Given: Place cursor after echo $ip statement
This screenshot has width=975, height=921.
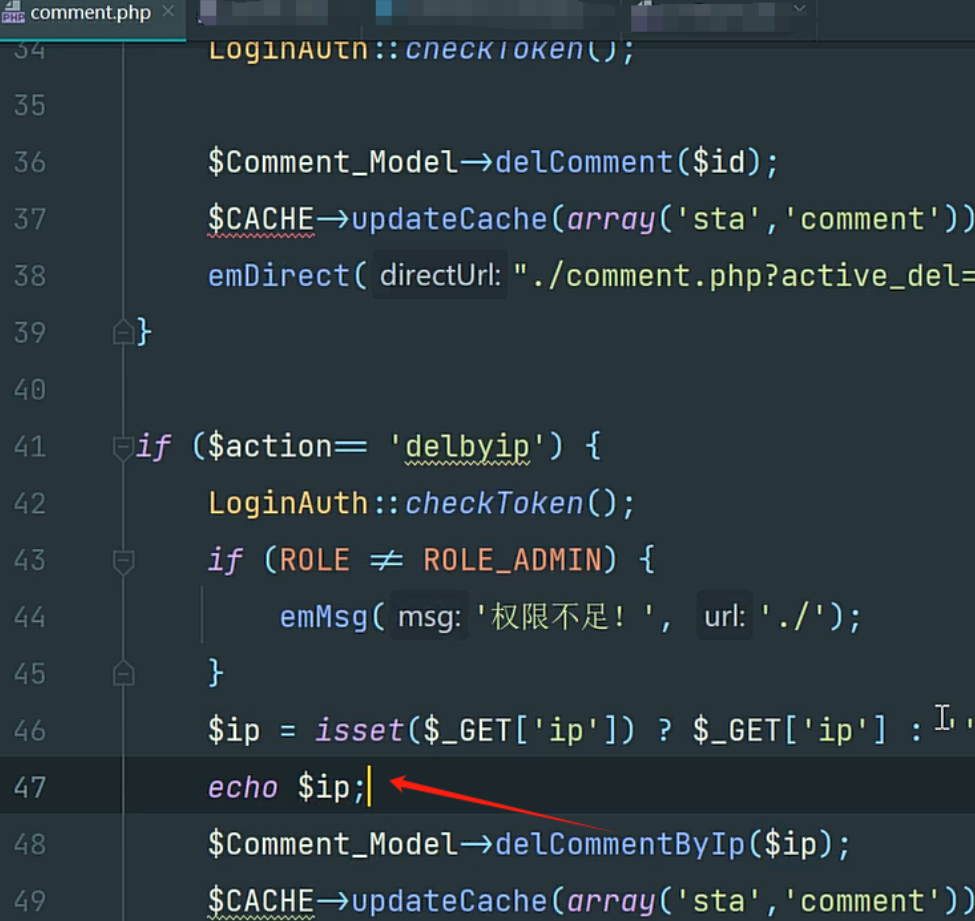Looking at the screenshot, I should 368,788.
